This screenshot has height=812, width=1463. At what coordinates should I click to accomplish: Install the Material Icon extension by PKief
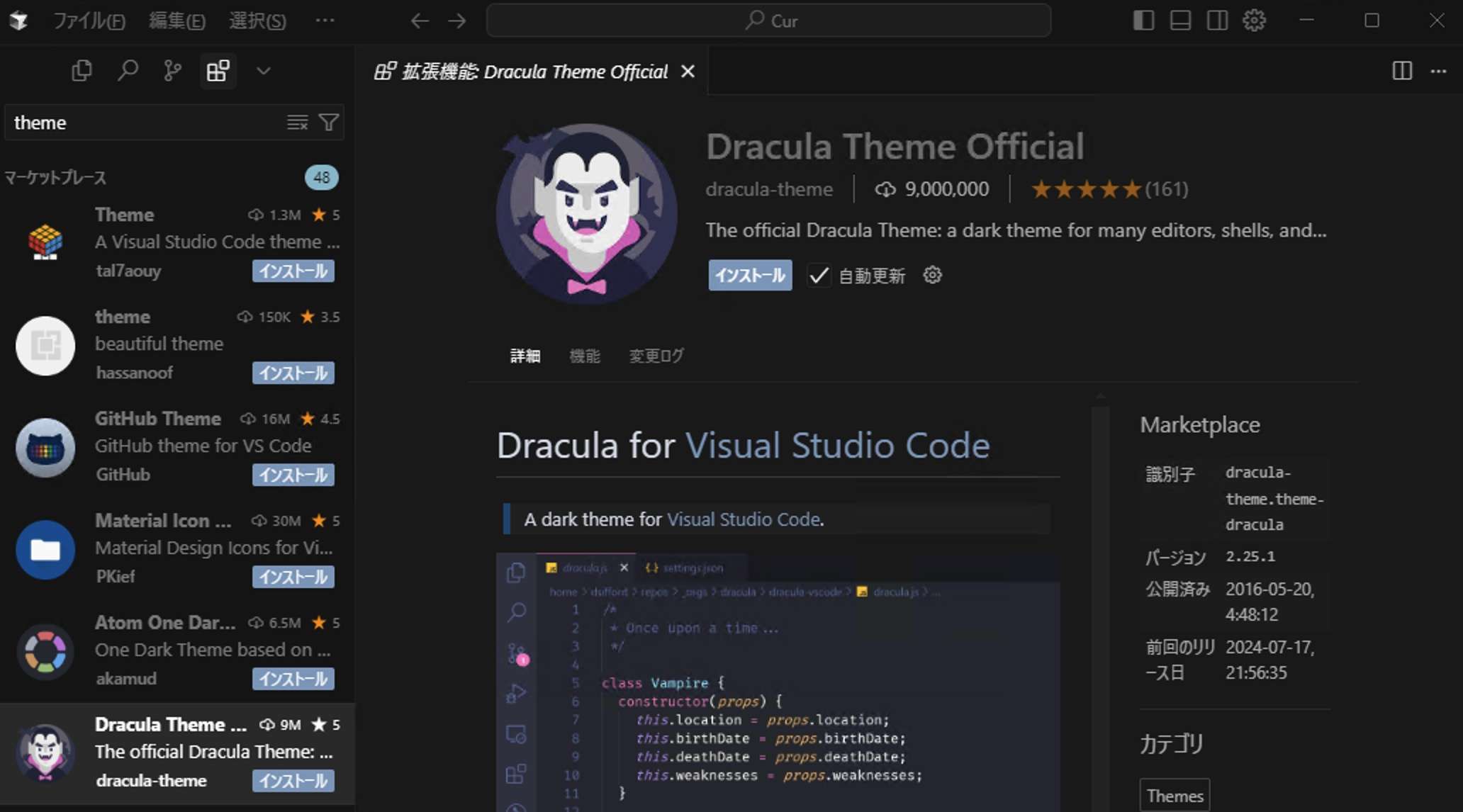tap(293, 577)
